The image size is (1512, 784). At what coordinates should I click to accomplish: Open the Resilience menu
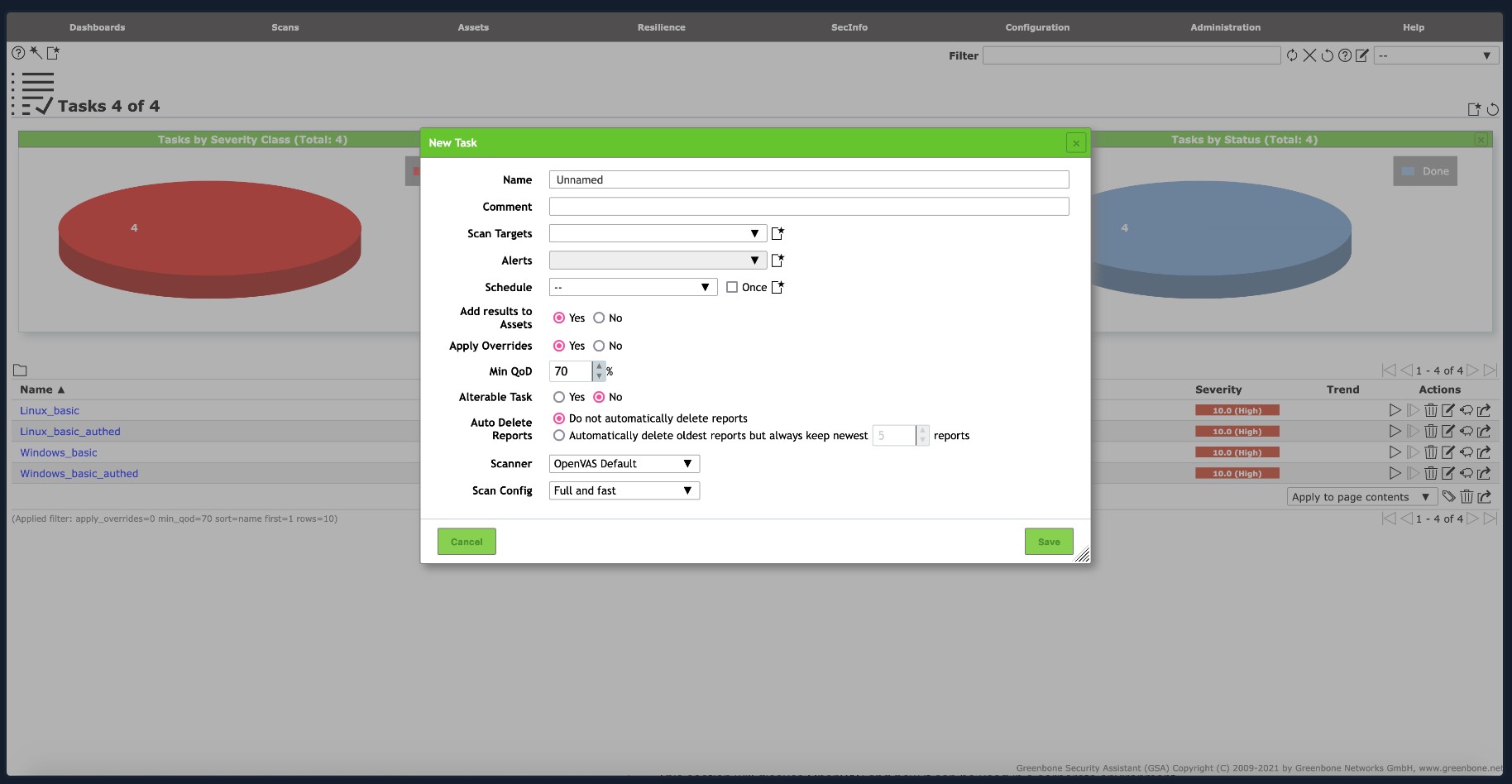(662, 27)
